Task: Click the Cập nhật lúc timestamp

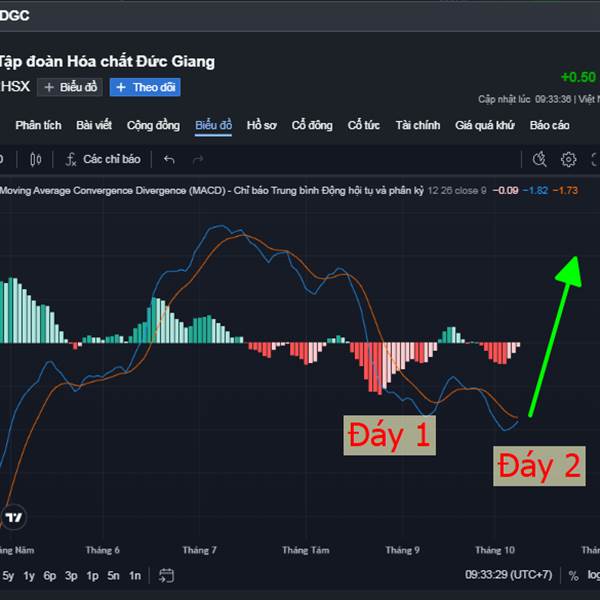Action: pyautogui.click(x=539, y=99)
